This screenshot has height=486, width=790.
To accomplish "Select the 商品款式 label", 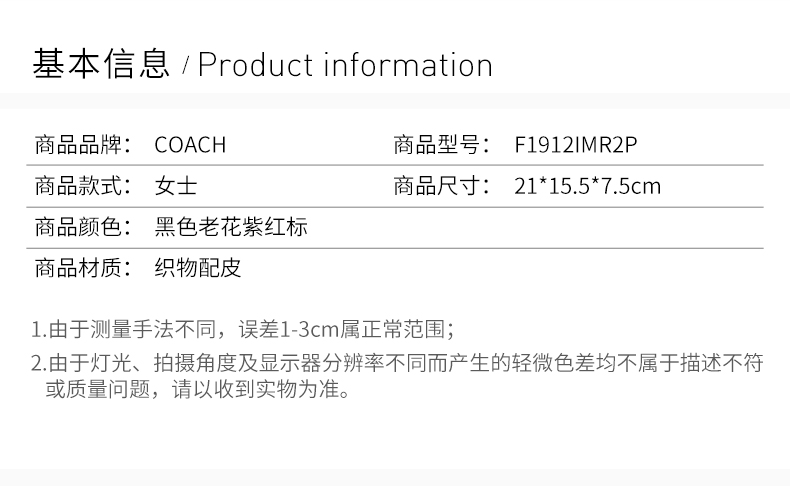I will tap(83, 186).
